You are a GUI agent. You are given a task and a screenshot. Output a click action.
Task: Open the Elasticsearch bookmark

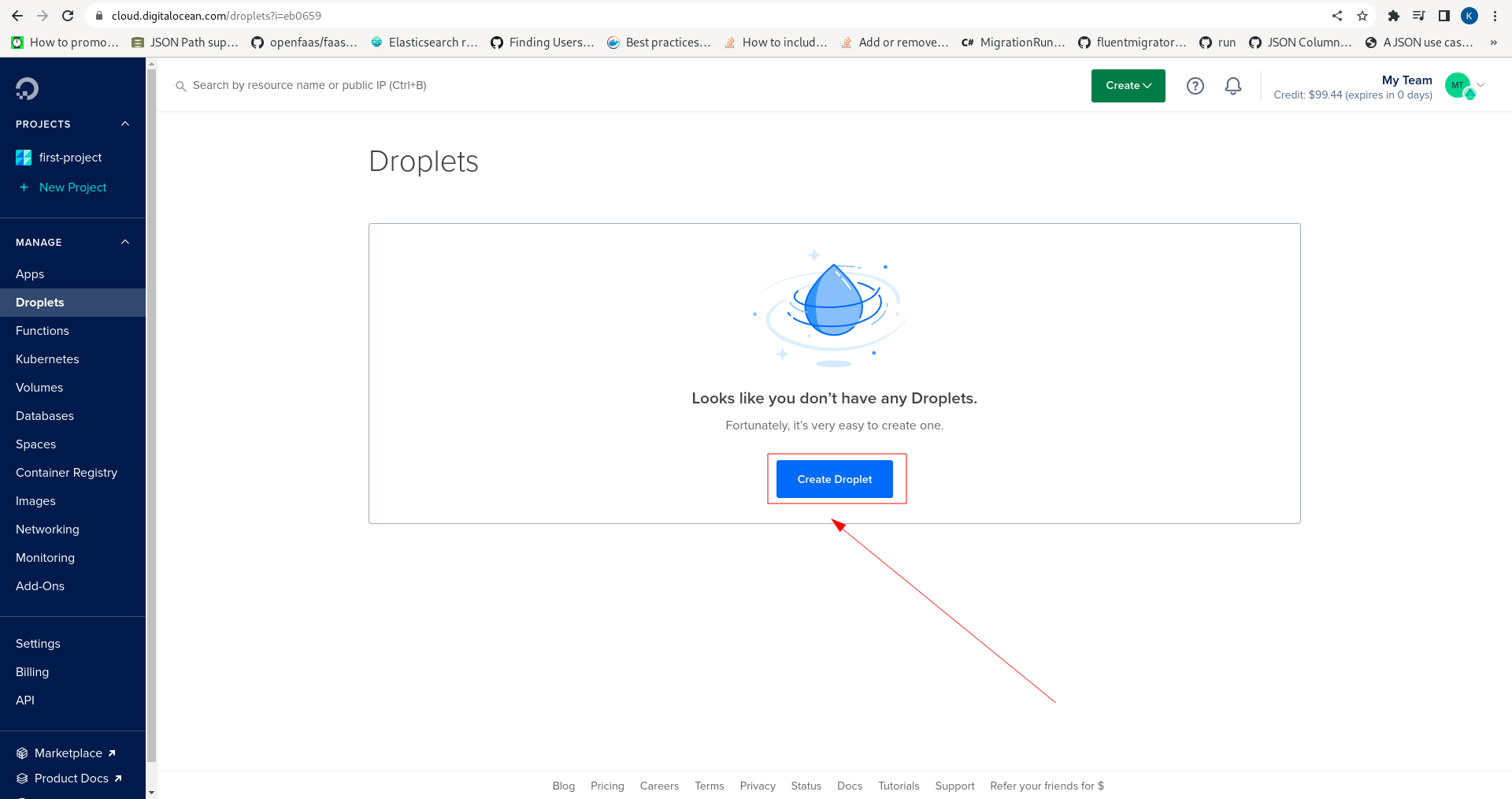(x=424, y=43)
